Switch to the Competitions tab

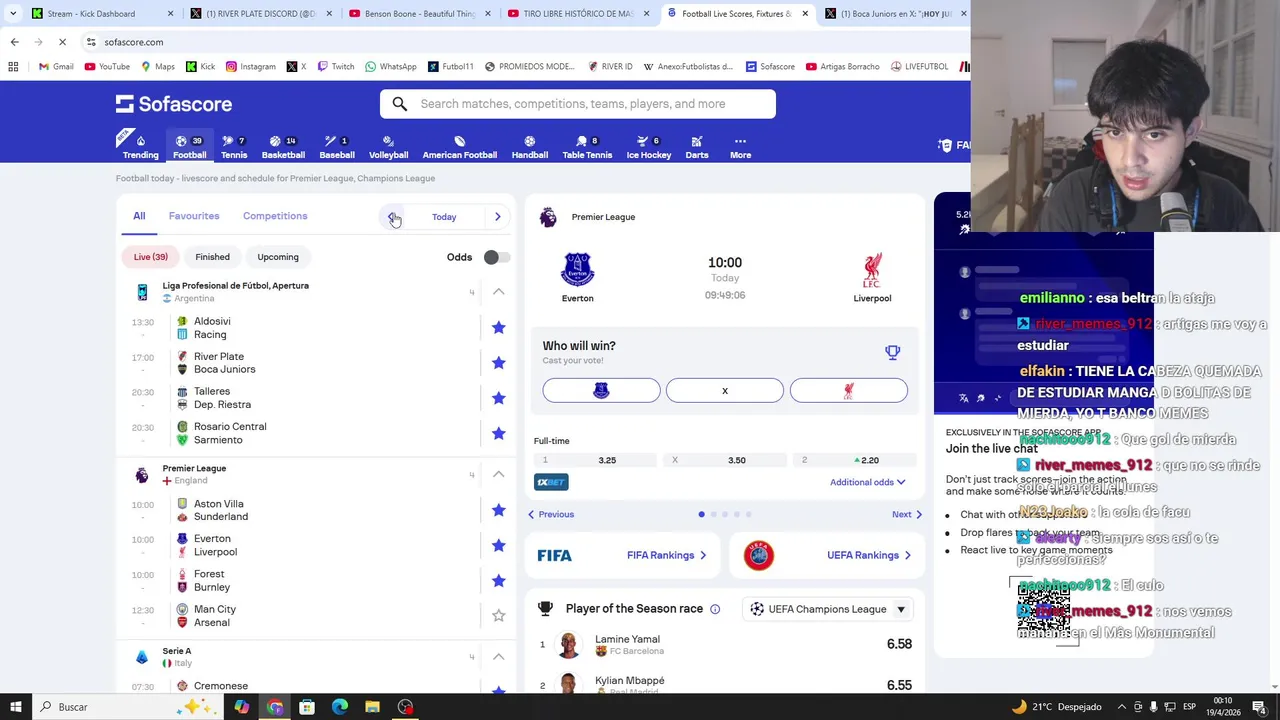(x=275, y=216)
